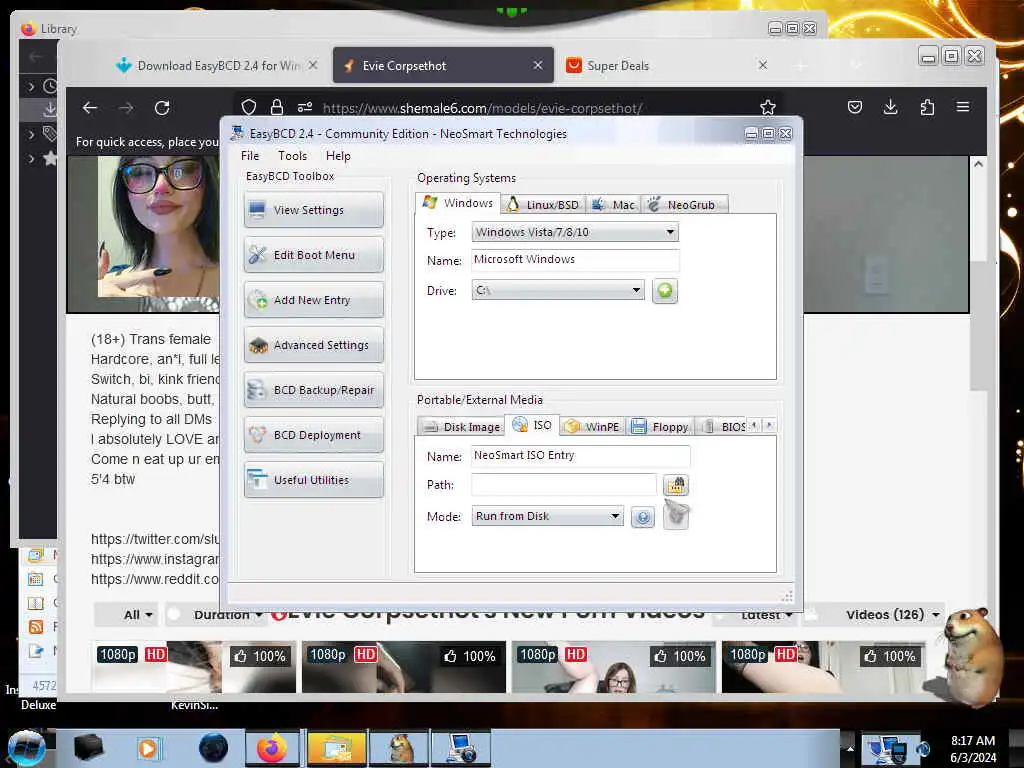Image resolution: width=1024 pixels, height=768 pixels.
Task: Select the ISO media tab
Action: 532,425
